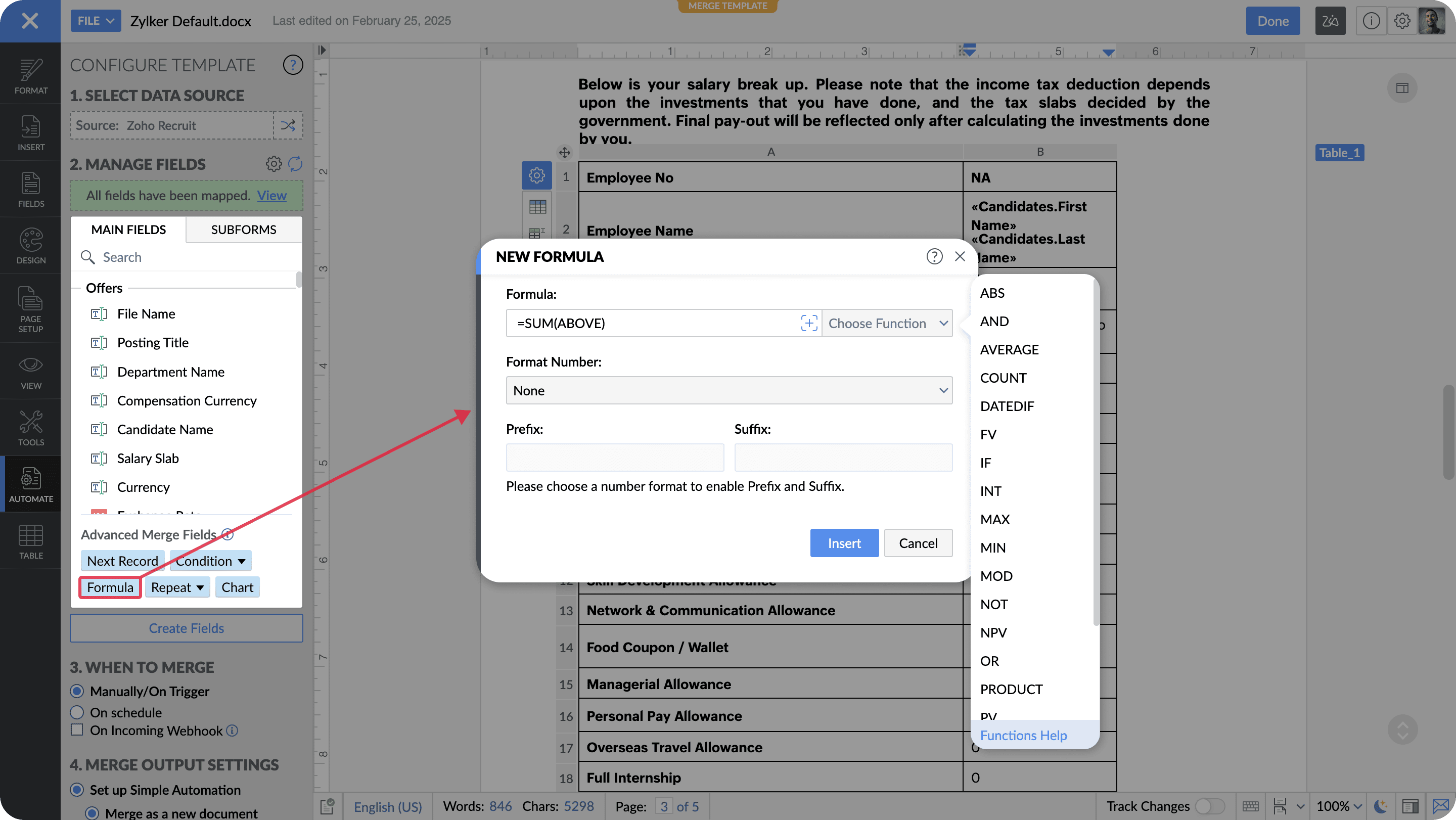Open the Condition dropdown
Image resolution: width=1456 pixels, height=820 pixels.
point(210,561)
